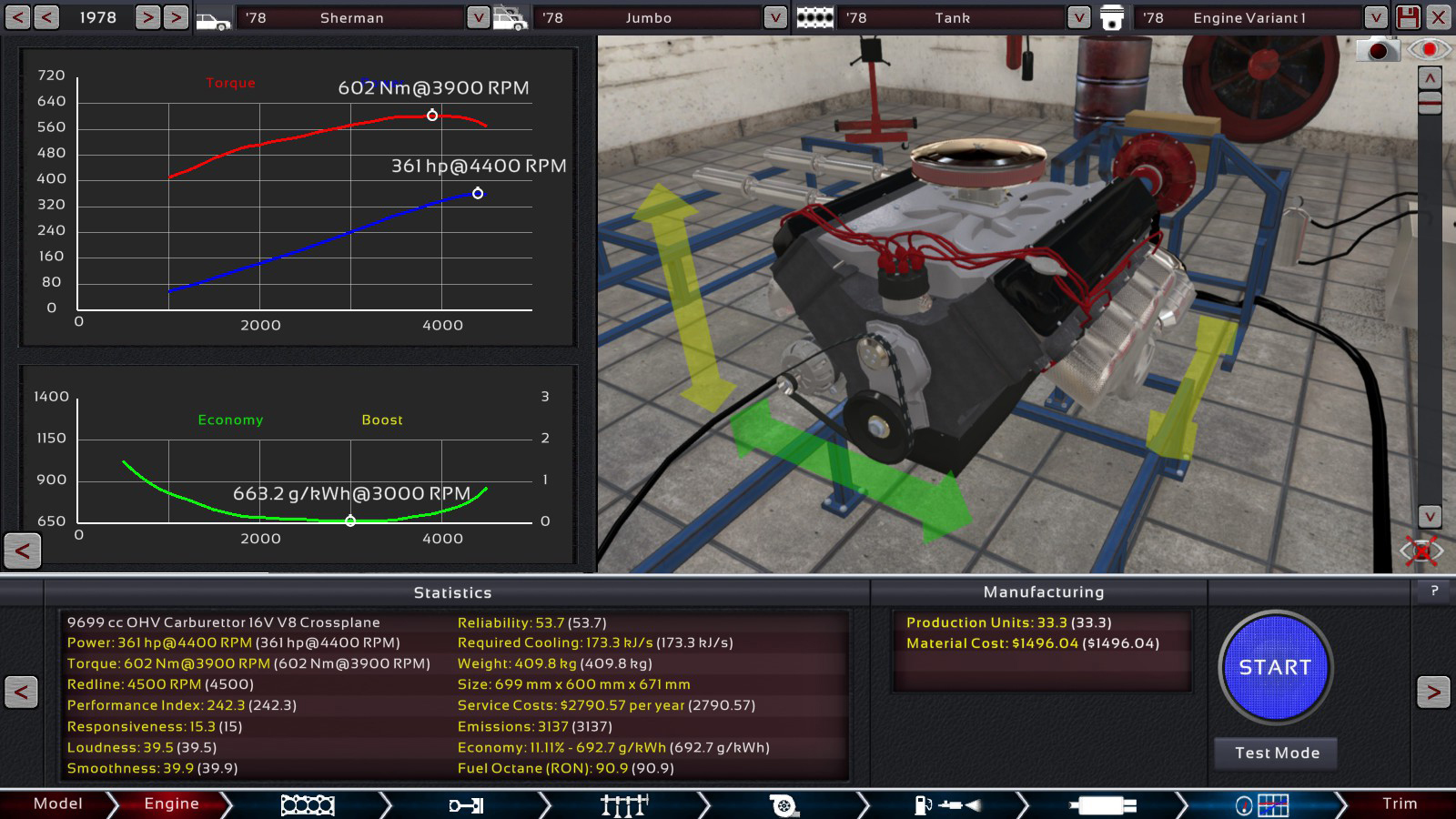Viewport: 1456px width, 819px height.
Task: Open the exhaust muffler icon tab
Action: click(x=1103, y=804)
